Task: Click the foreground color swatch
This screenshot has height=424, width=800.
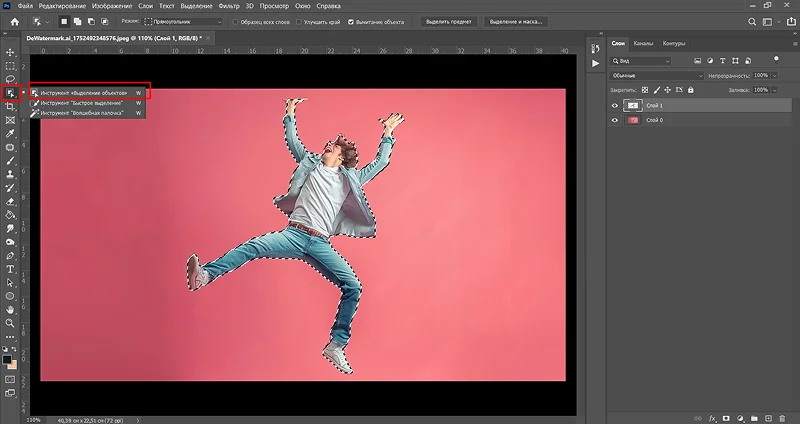Action: pyautogui.click(x=7, y=360)
